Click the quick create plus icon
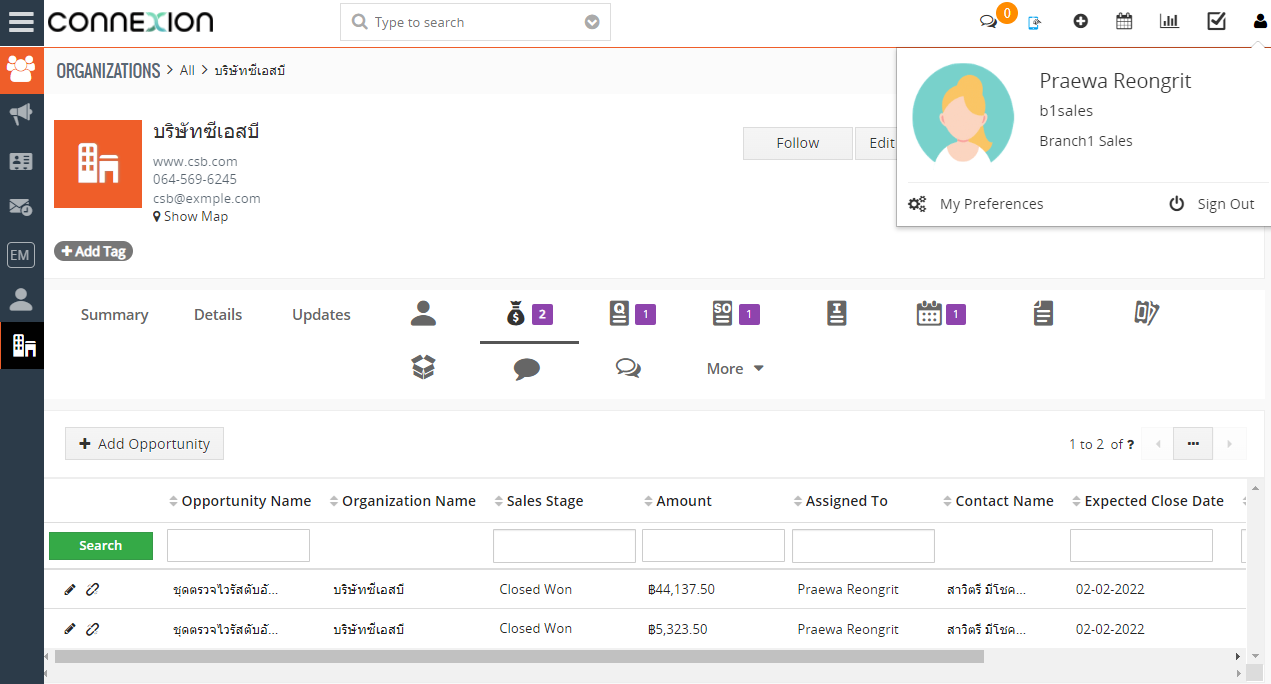Screen dimensions: 1271x684 pos(1080,21)
